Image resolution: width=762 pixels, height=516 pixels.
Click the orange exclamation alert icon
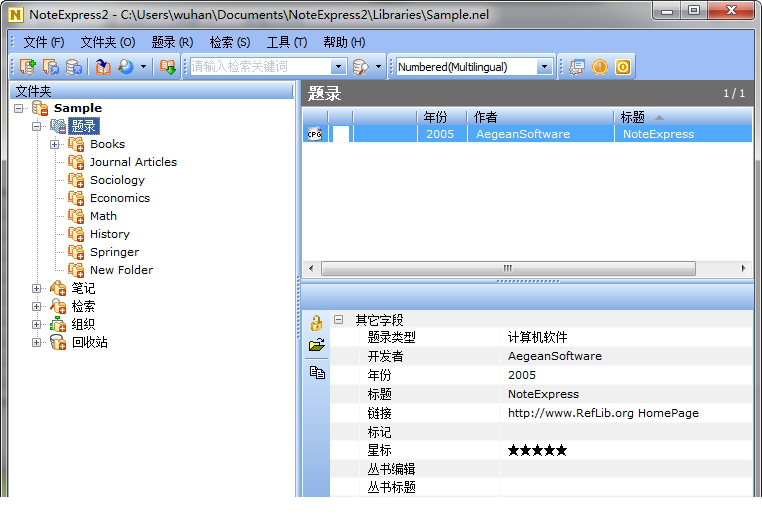600,67
